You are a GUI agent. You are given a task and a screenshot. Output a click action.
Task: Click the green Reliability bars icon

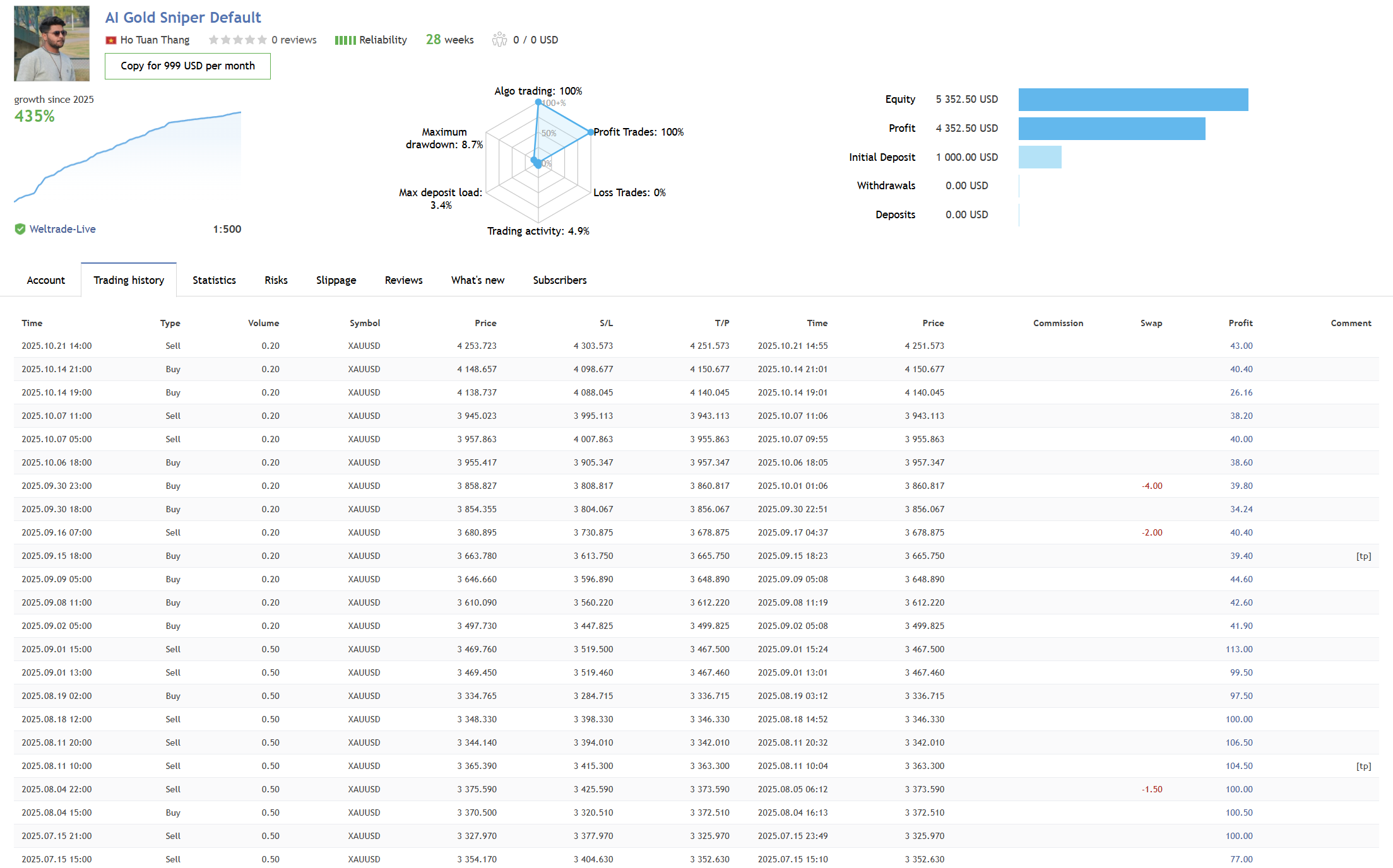[345, 40]
